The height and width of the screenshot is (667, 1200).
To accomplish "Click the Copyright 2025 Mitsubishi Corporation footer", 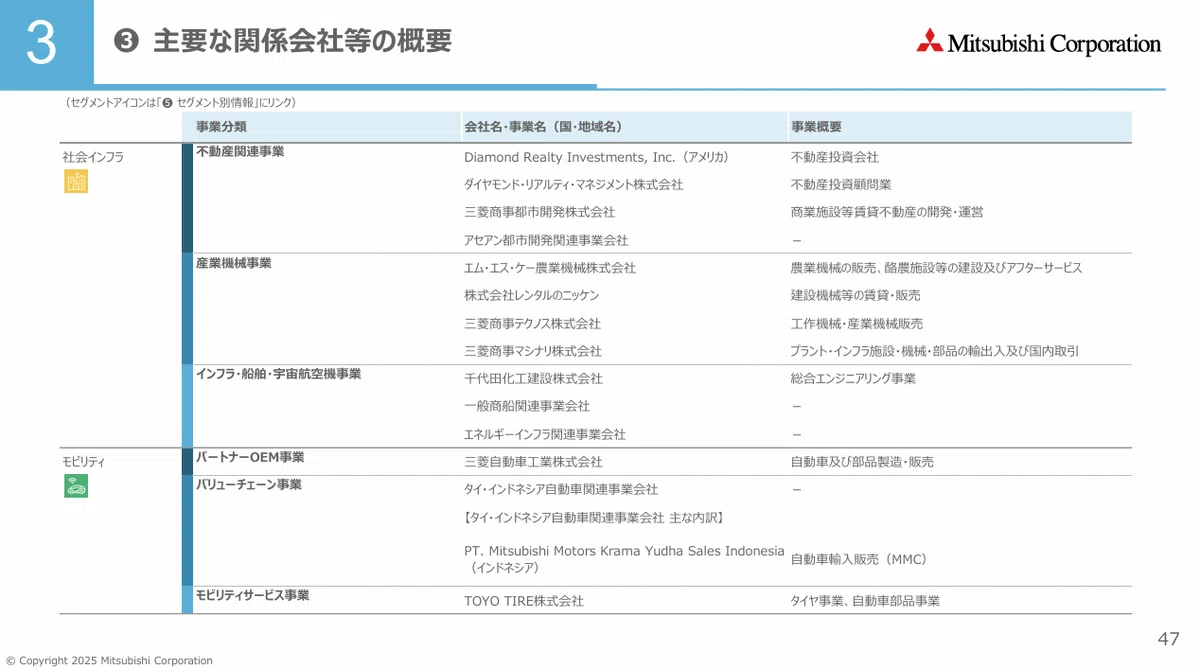I will point(109,660).
